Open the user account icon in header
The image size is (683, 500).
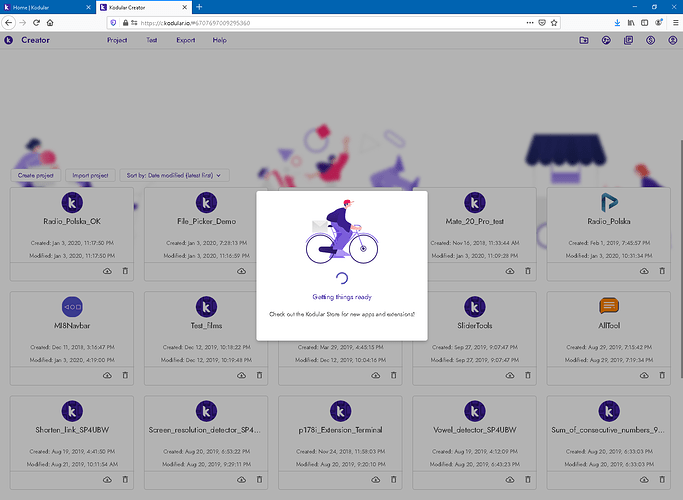click(673, 40)
